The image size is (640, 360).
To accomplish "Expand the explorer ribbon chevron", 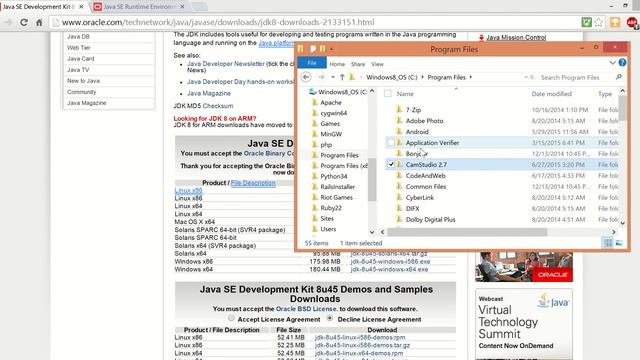I will point(612,63).
